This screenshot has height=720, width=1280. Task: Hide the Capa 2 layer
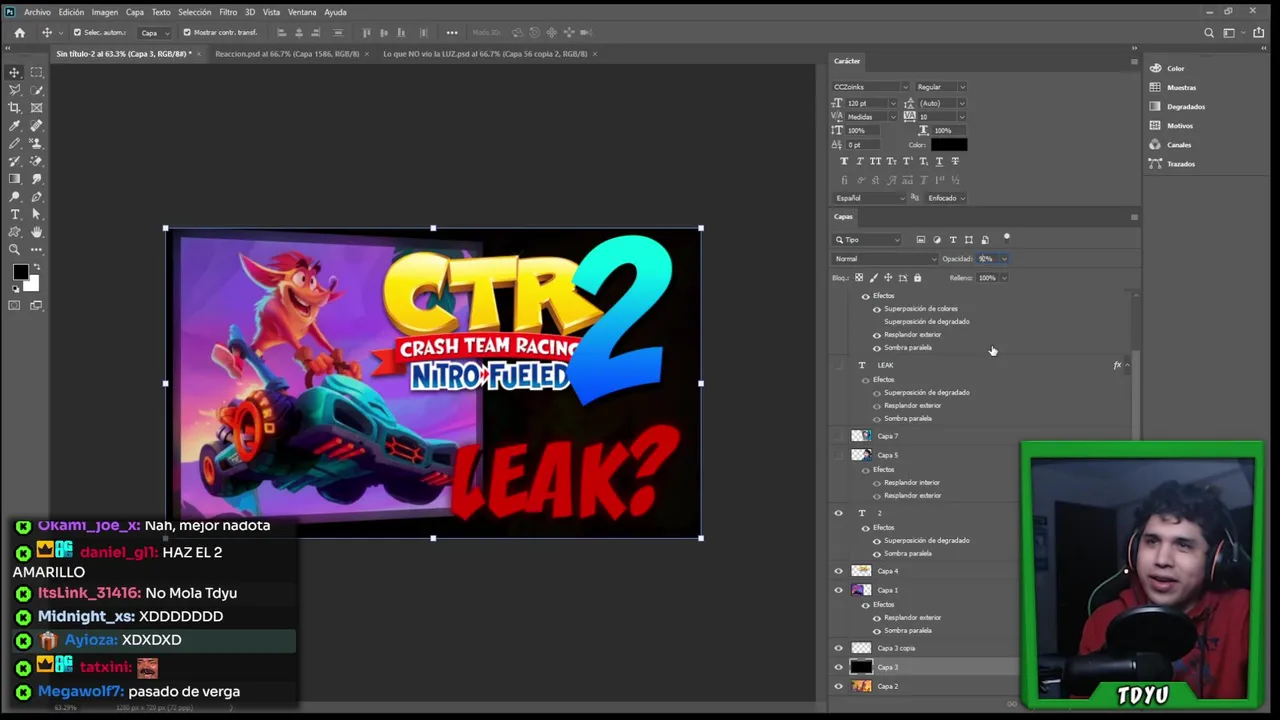pos(839,686)
